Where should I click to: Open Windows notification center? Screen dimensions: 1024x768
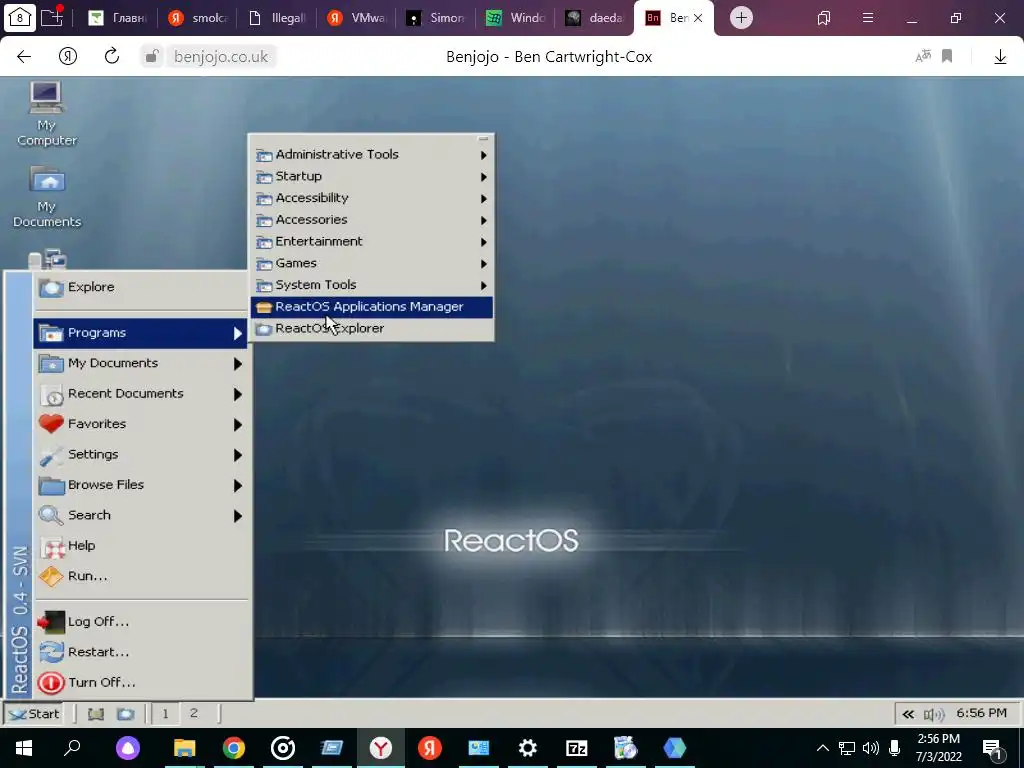click(x=992, y=748)
